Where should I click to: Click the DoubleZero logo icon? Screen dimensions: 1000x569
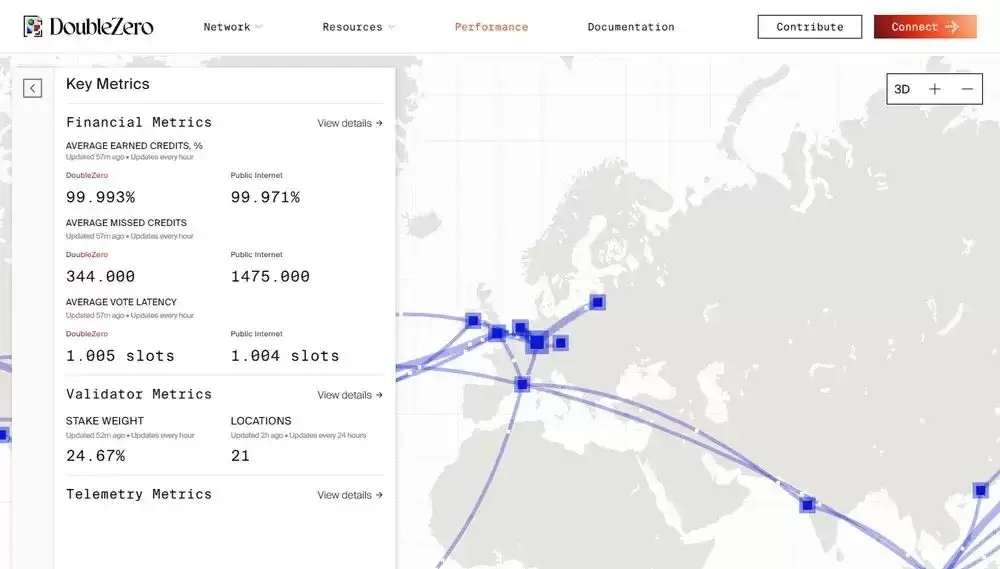coord(33,27)
